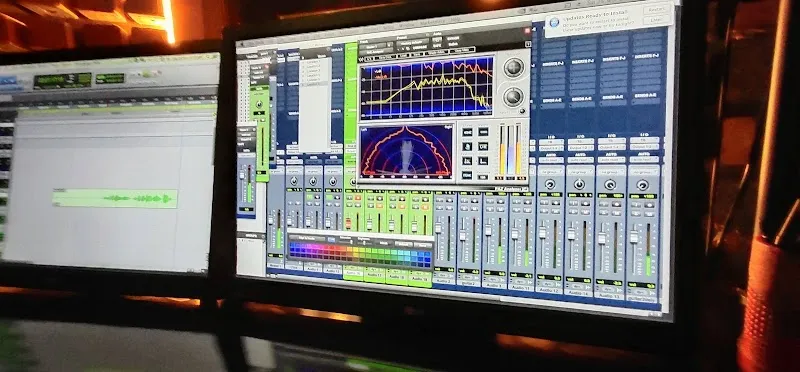Click the Audio 12 pan knob
The image size is (800, 372).
549,184
